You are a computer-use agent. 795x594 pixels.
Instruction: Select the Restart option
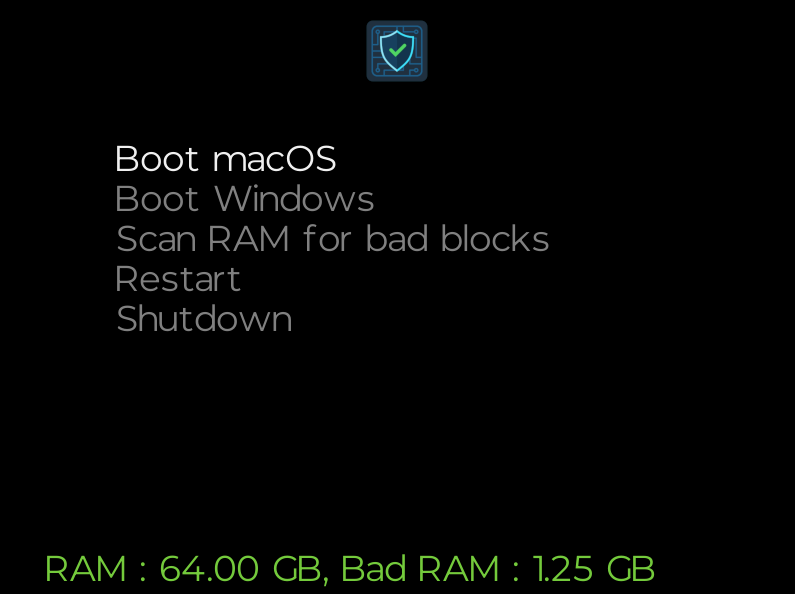point(178,279)
